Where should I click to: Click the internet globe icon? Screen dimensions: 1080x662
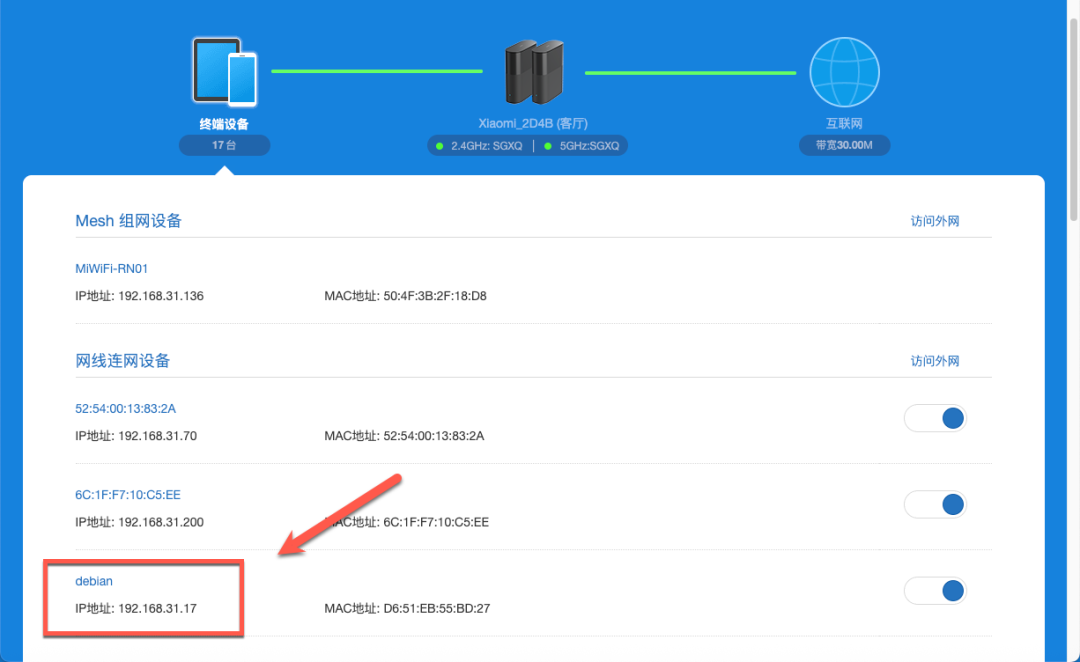(x=844, y=72)
